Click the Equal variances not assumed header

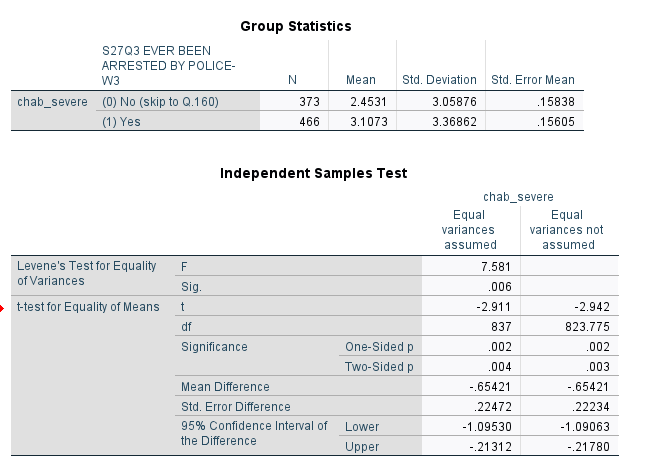click(567, 230)
